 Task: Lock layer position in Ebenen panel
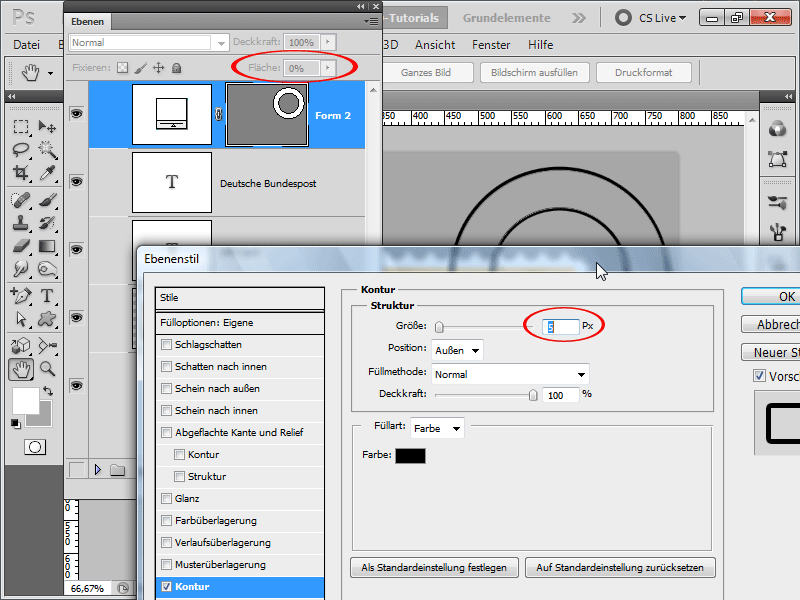pyautogui.click(x=159, y=68)
